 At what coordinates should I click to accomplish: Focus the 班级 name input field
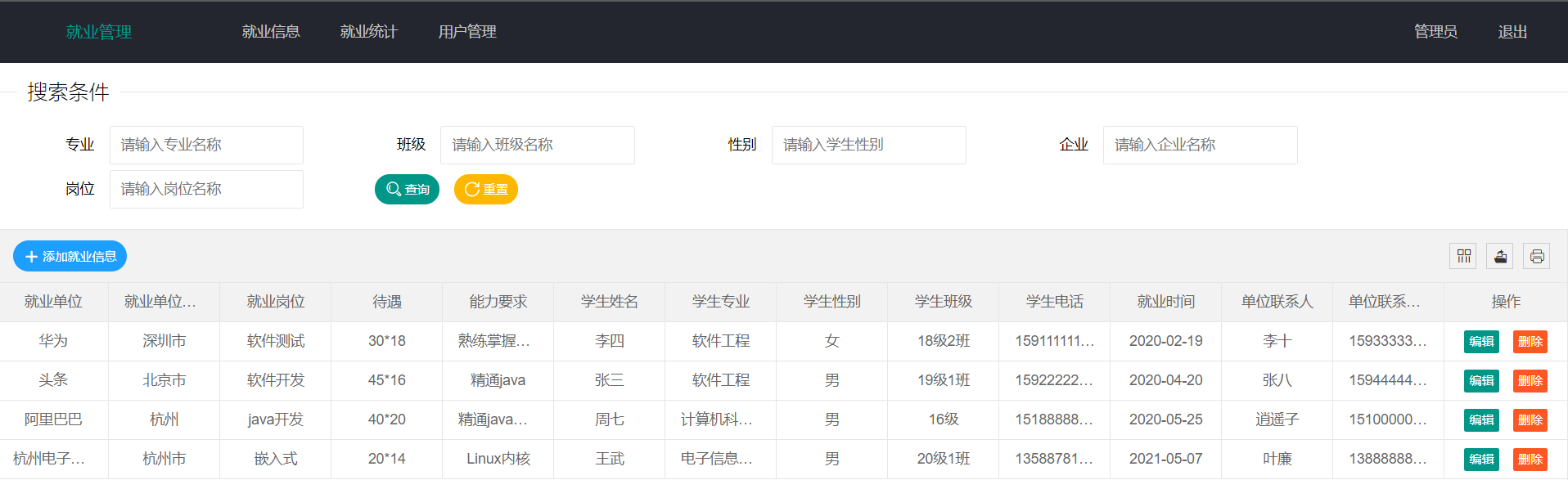click(x=538, y=145)
